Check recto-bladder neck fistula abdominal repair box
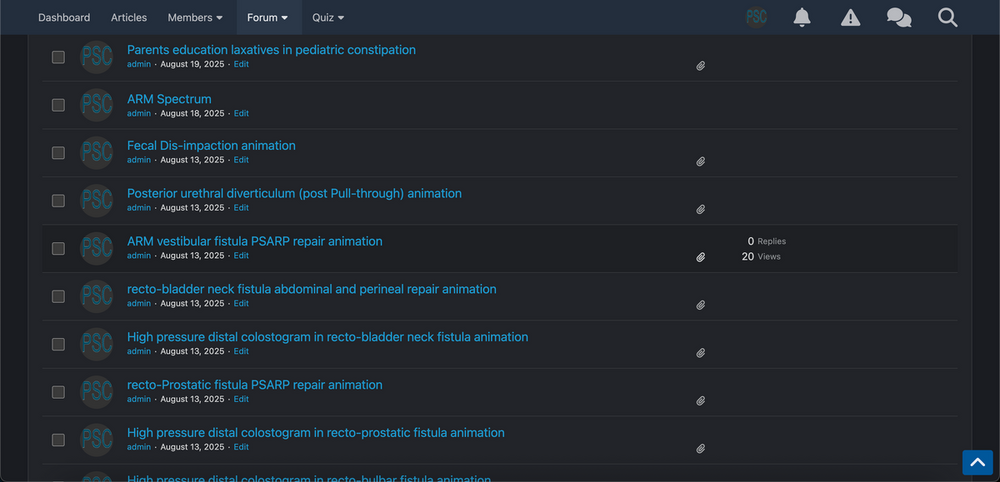This screenshot has height=482, width=1000. pyautogui.click(x=58, y=296)
